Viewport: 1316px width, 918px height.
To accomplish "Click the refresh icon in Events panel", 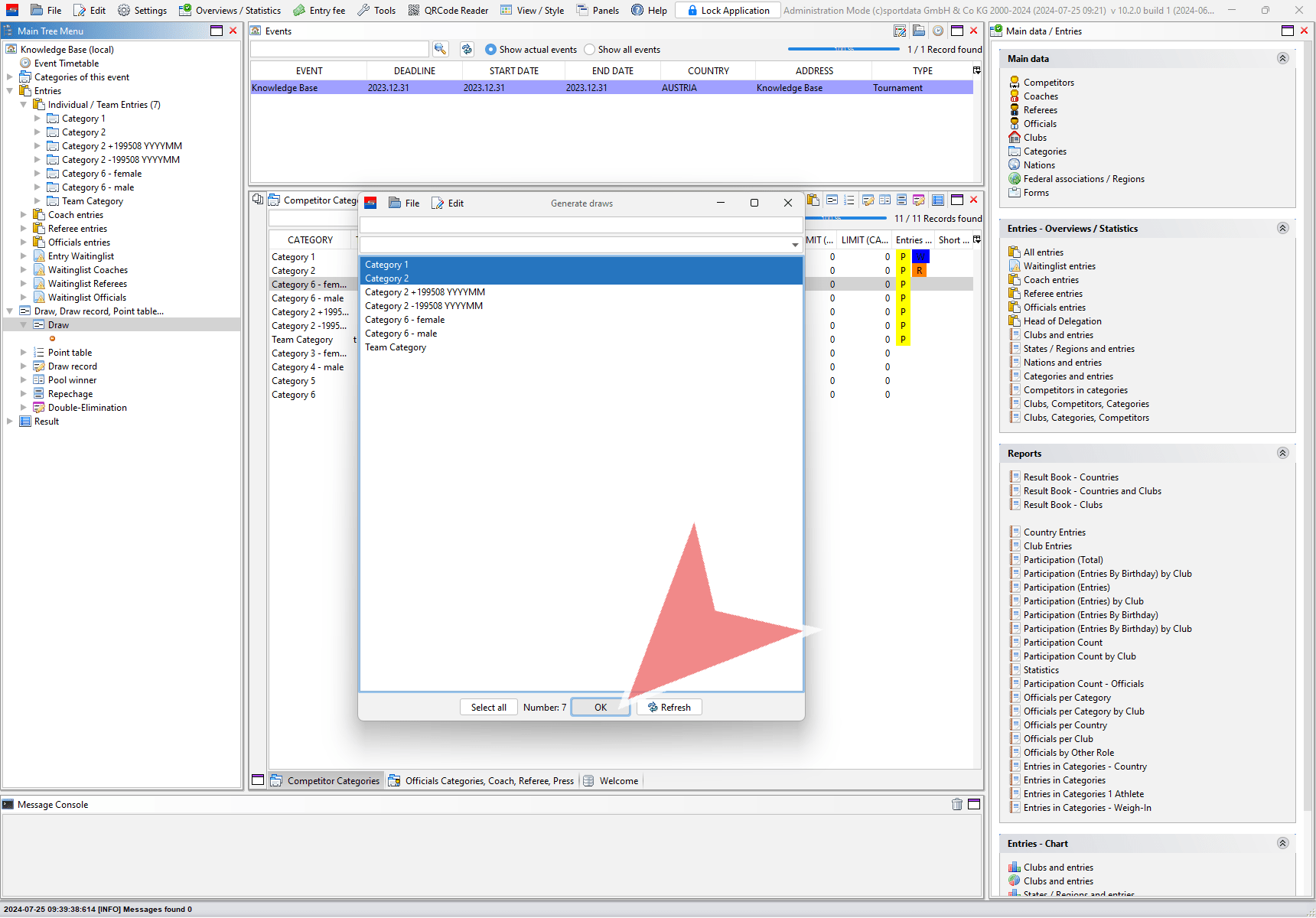I will pos(467,49).
